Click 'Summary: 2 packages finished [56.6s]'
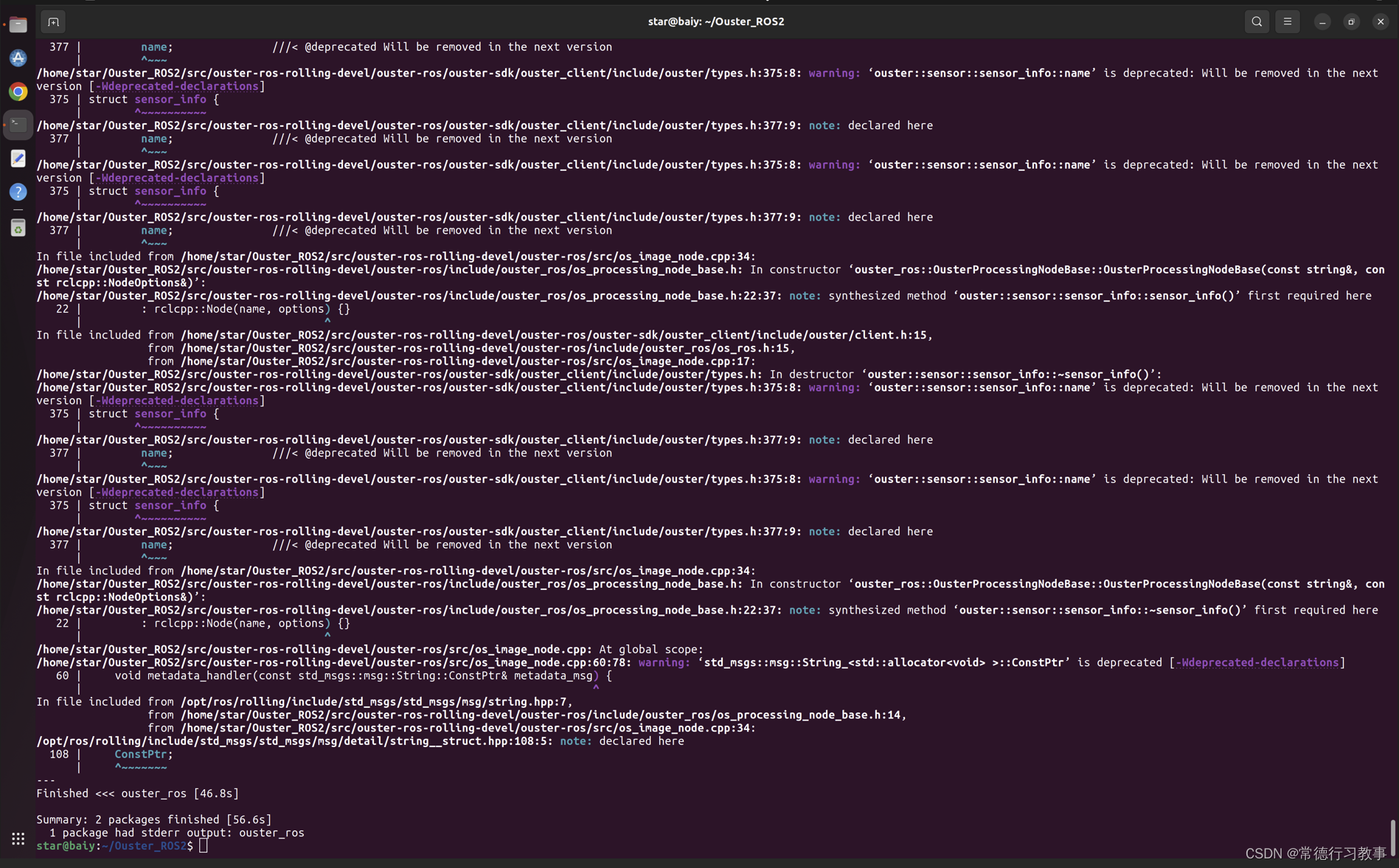 coord(154,819)
